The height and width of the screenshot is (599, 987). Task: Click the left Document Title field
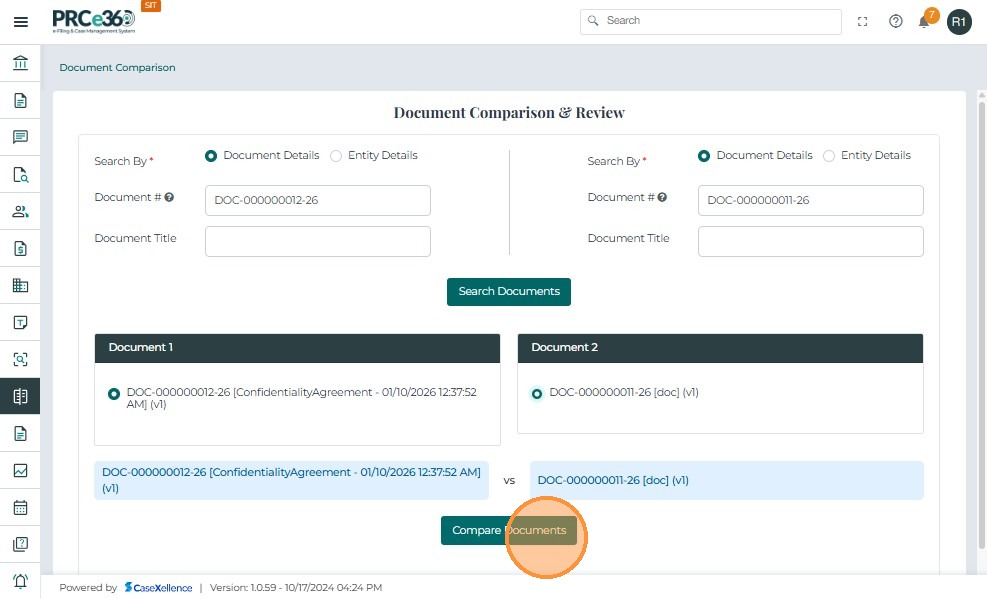pyautogui.click(x=317, y=241)
